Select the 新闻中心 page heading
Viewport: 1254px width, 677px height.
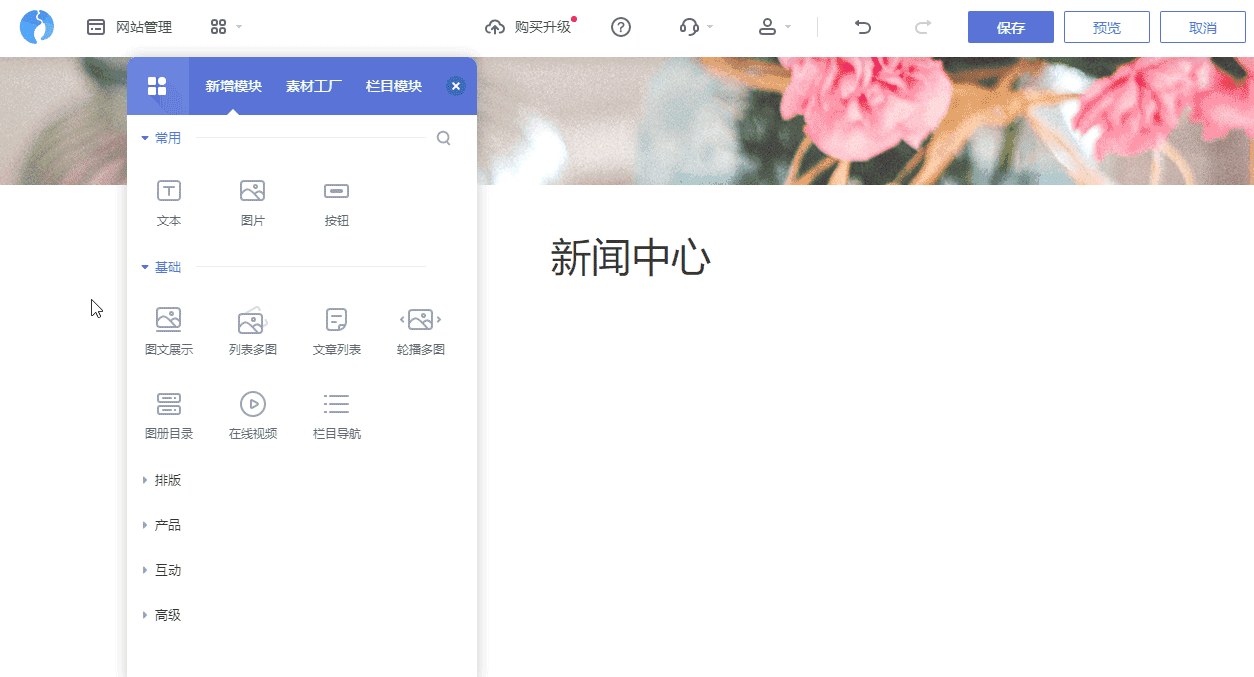point(630,258)
